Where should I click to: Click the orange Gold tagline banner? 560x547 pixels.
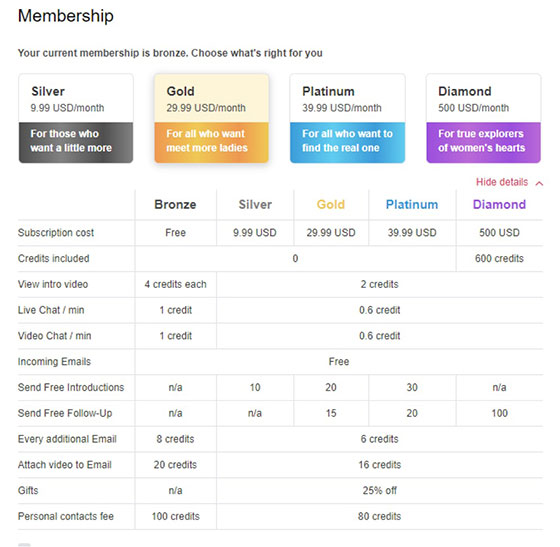coord(211,143)
